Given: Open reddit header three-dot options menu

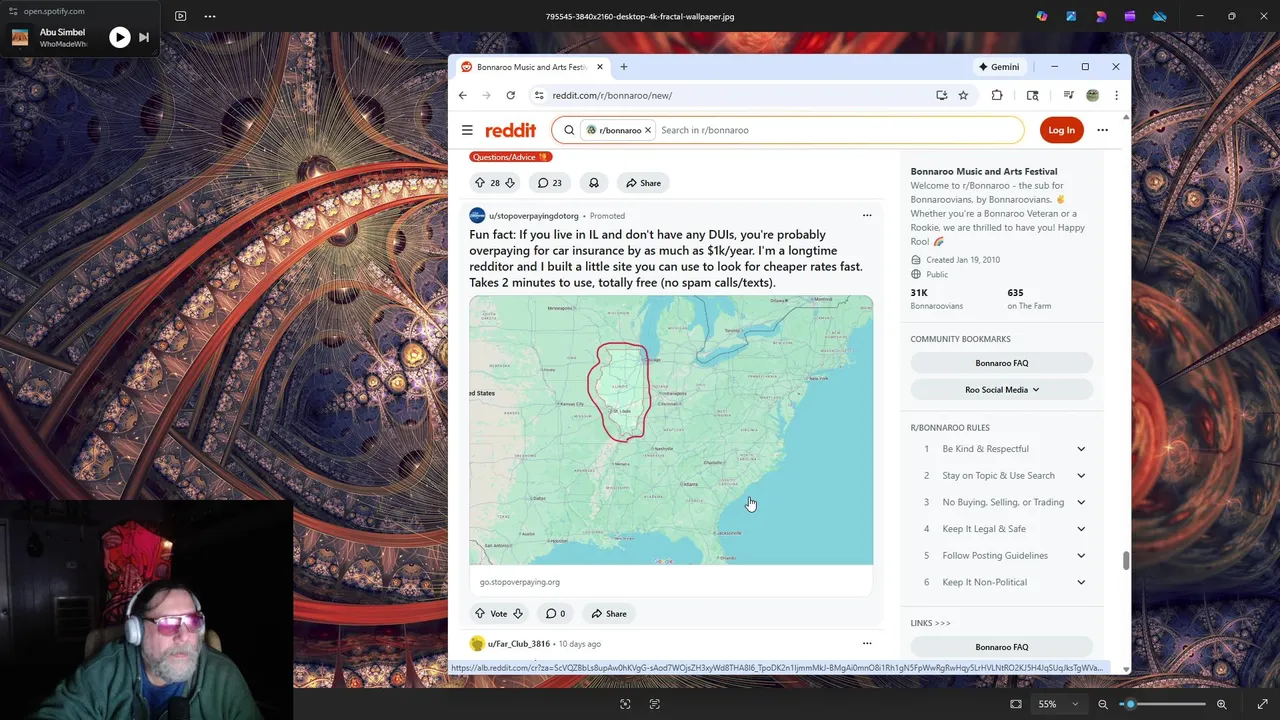Looking at the screenshot, I should click(1102, 130).
